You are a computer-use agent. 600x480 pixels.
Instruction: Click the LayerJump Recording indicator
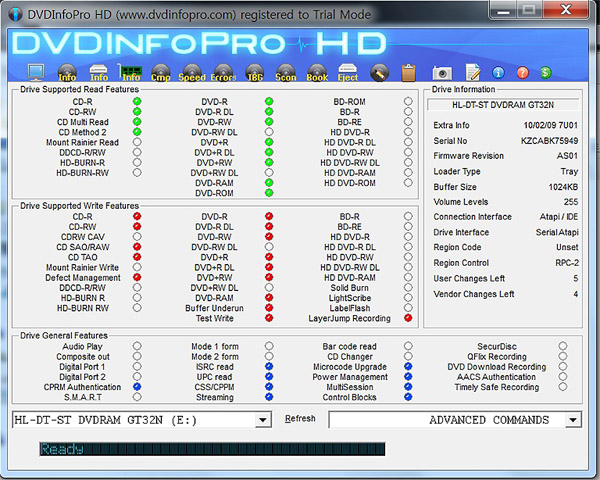[x=408, y=318]
